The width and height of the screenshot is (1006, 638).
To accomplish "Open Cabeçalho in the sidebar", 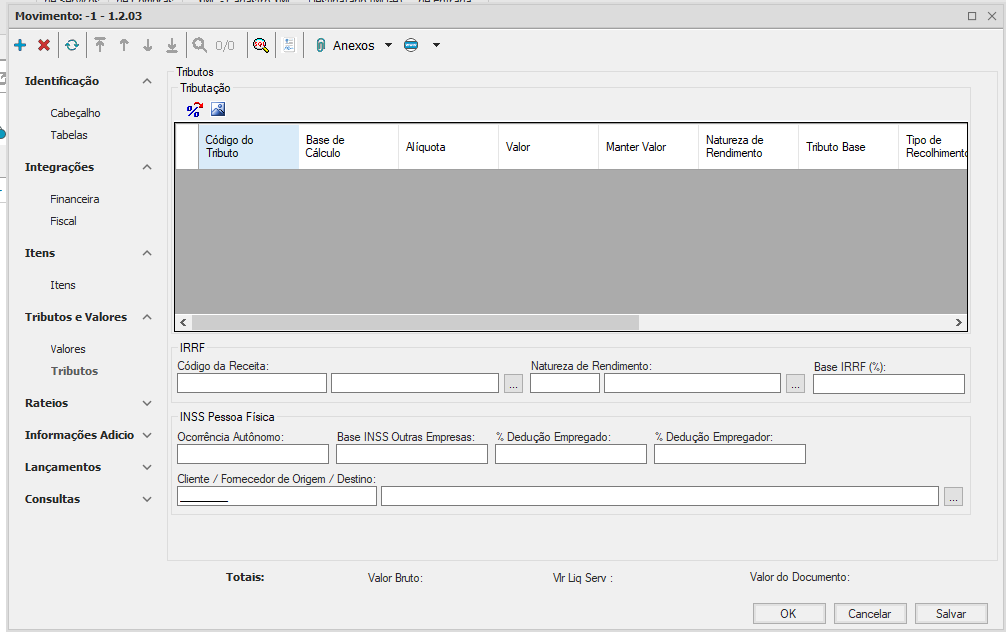I will pyautogui.click(x=75, y=113).
